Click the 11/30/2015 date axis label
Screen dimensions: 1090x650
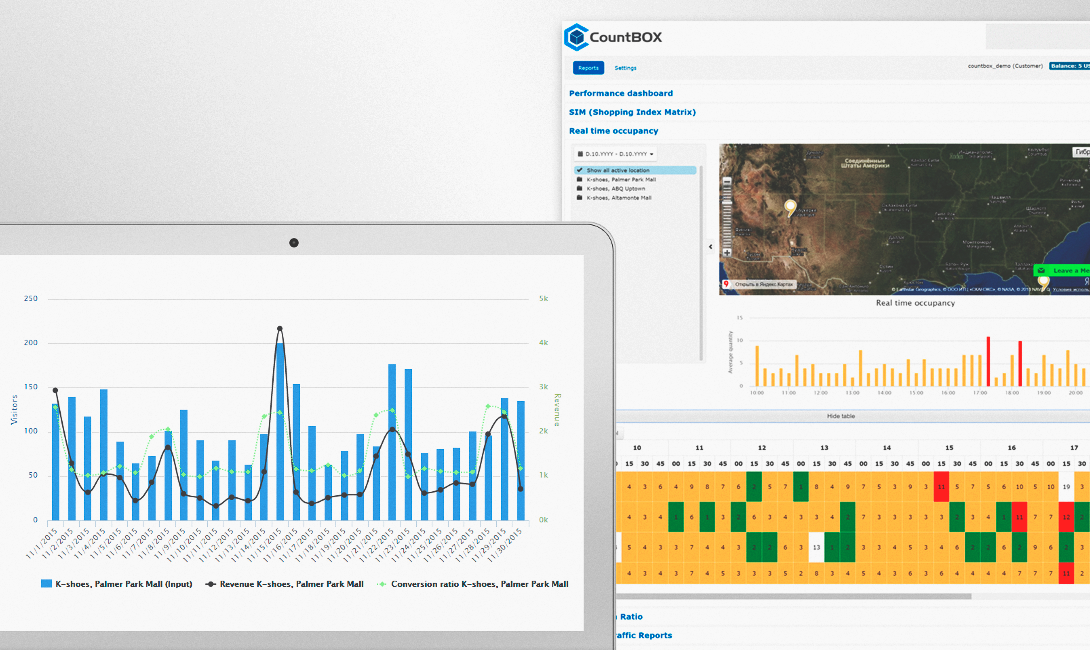click(x=505, y=544)
